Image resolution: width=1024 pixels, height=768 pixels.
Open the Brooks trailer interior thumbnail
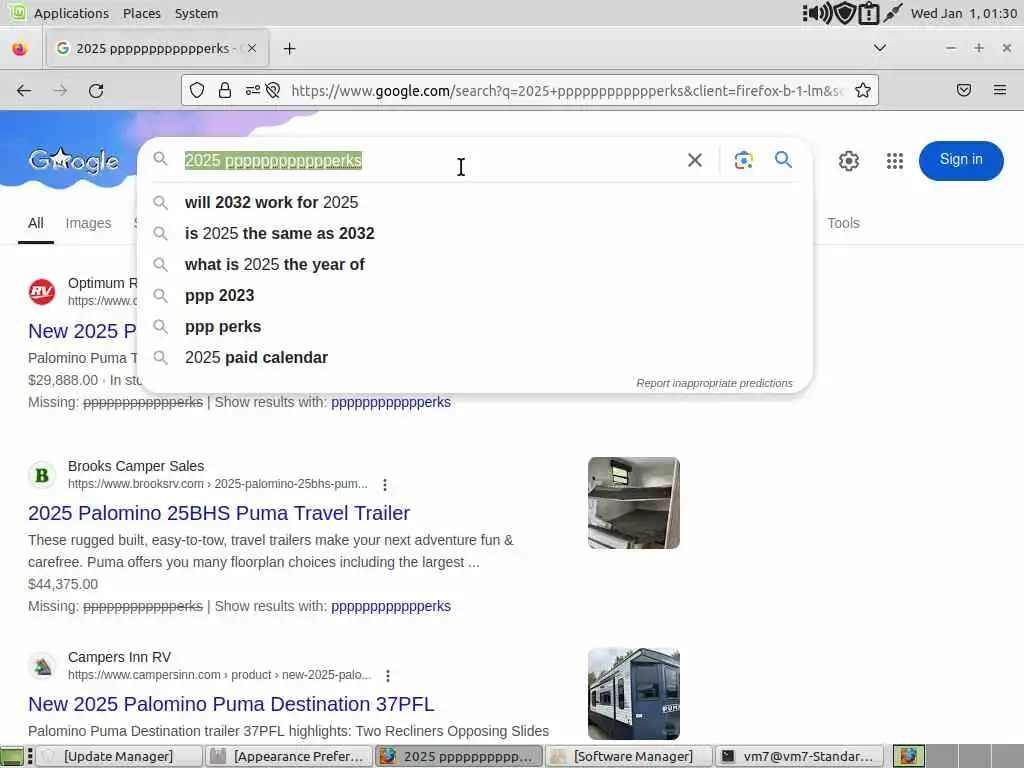coord(633,503)
